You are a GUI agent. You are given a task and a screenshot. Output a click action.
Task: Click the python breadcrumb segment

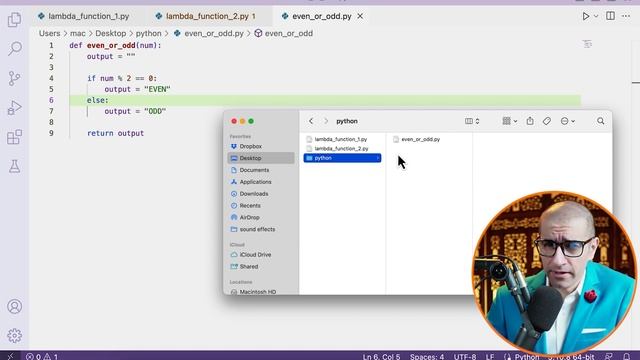tap(149, 33)
